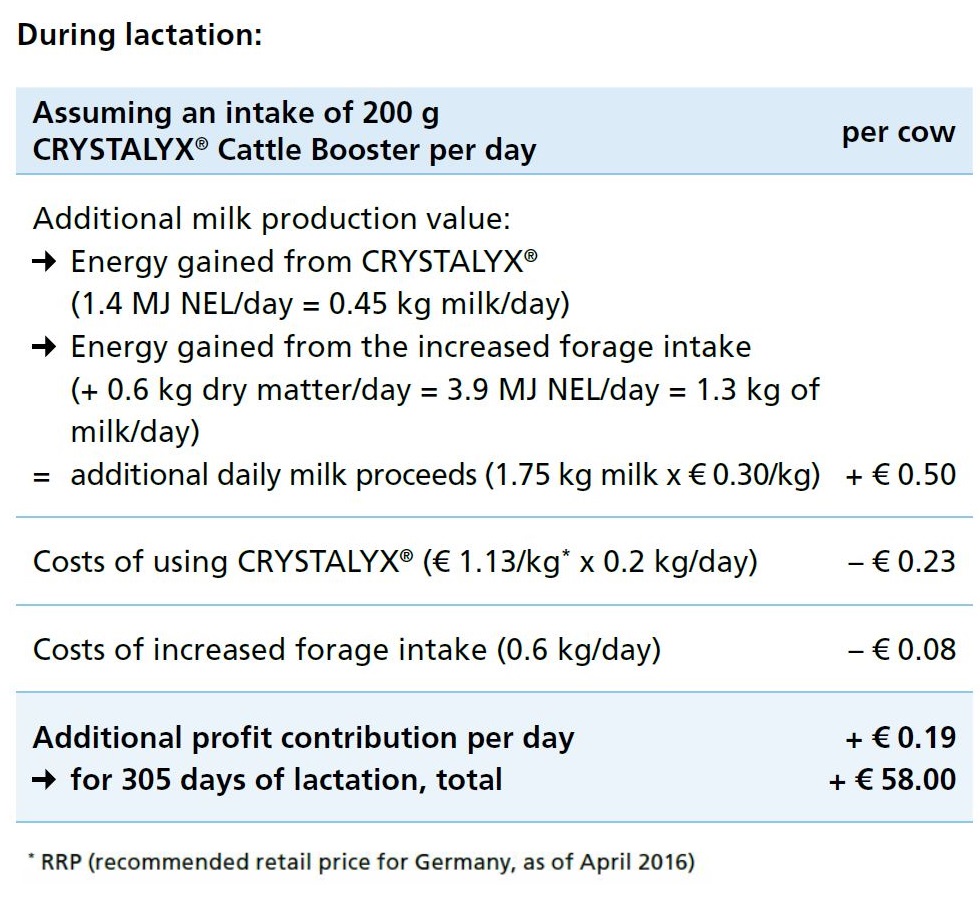The height and width of the screenshot is (897, 980).
Task: Select the '– € 0.08' forage cost value
Action: (902, 649)
